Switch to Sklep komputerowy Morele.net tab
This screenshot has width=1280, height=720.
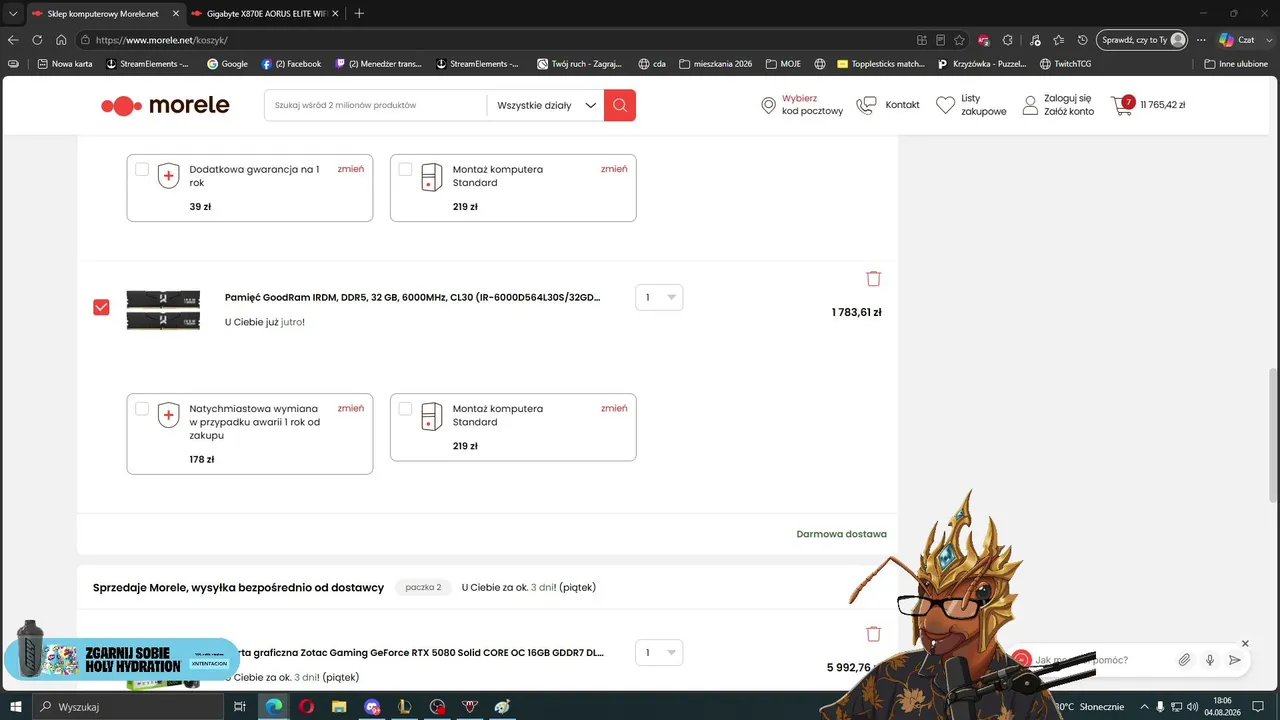(104, 13)
